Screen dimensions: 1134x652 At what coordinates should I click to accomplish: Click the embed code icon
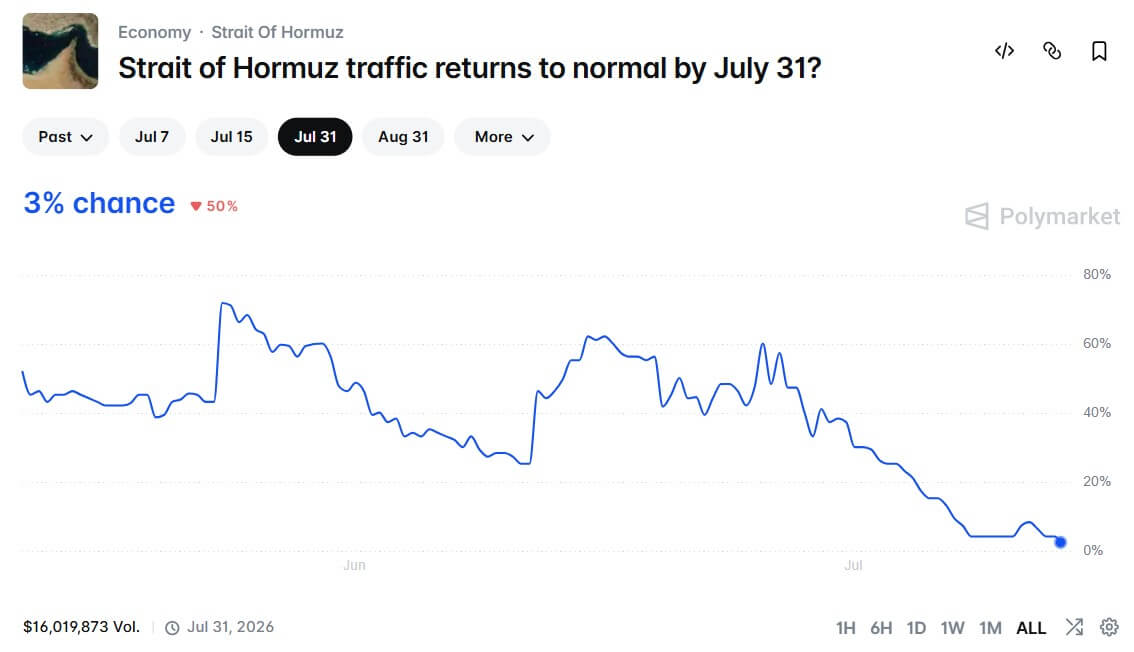pyautogui.click(x=1005, y=51)
